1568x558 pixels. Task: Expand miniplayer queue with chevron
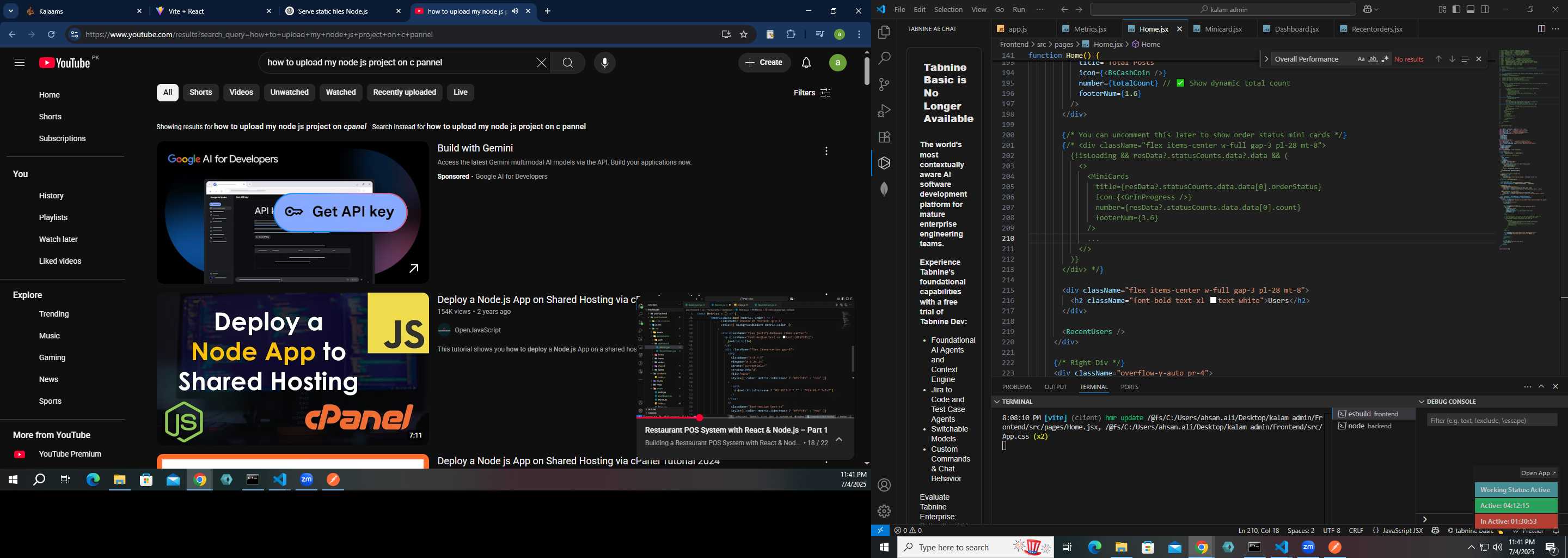pyautogui.click(x=840, y=439)
